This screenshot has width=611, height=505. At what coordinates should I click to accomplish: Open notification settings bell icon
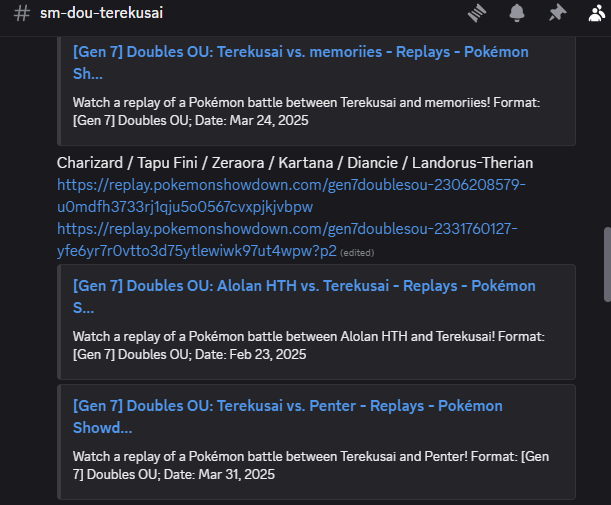(517, 13)
